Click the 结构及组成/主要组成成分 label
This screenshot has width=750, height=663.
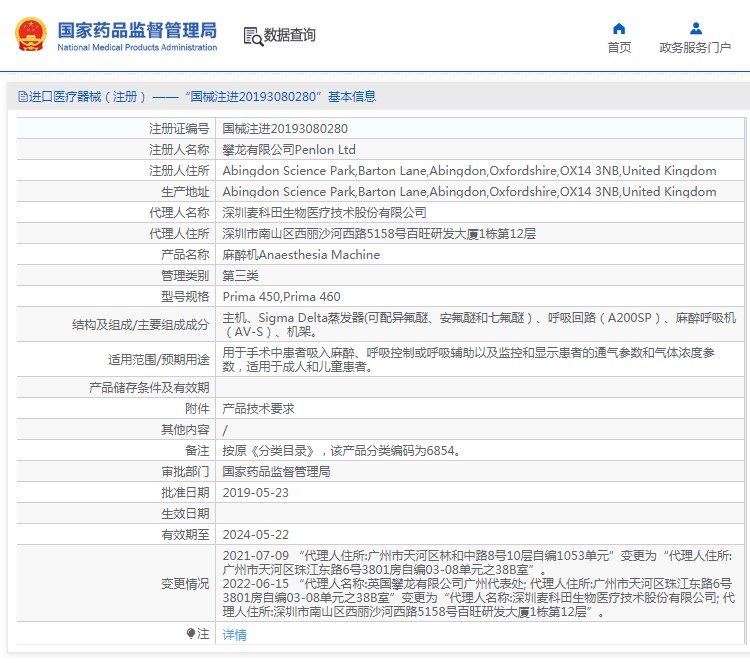tap(141, 325)
